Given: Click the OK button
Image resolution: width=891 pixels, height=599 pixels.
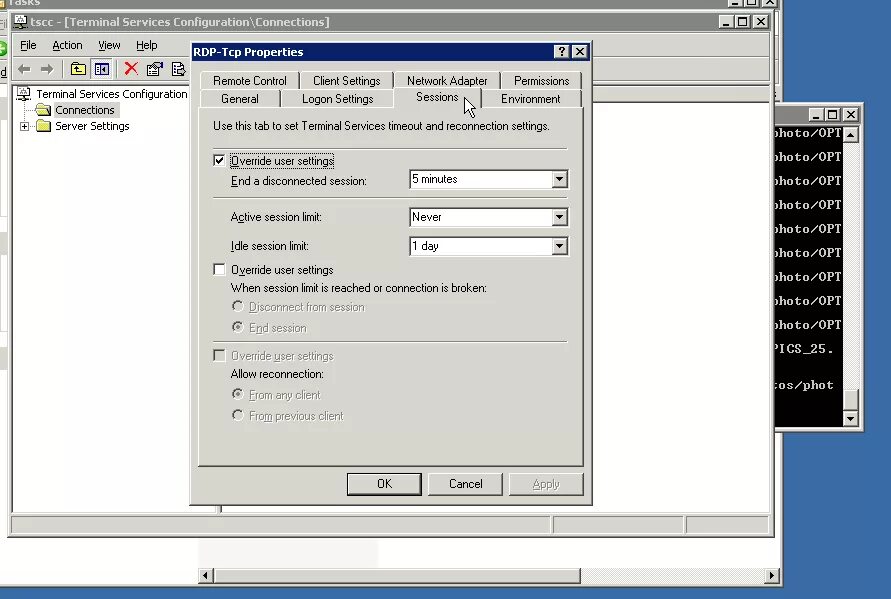Looking at the screenshot, I should pos(384,484).
